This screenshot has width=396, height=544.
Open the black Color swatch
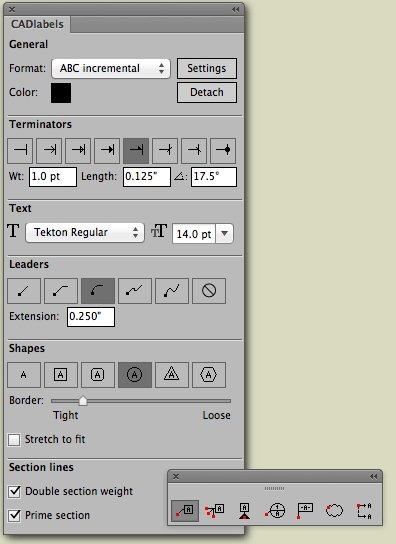point(61,93)
